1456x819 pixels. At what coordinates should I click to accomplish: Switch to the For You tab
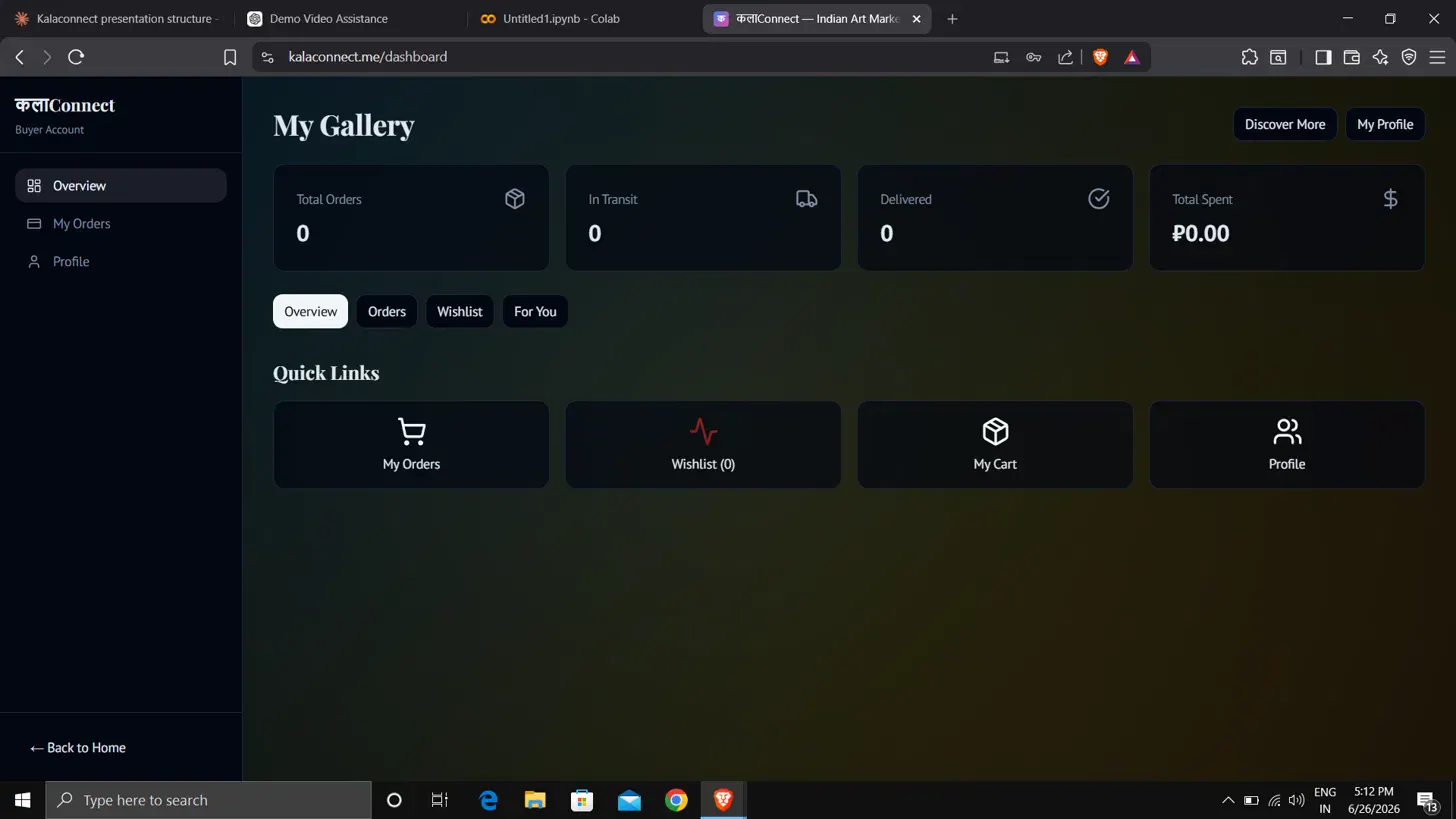click(535, 312)
